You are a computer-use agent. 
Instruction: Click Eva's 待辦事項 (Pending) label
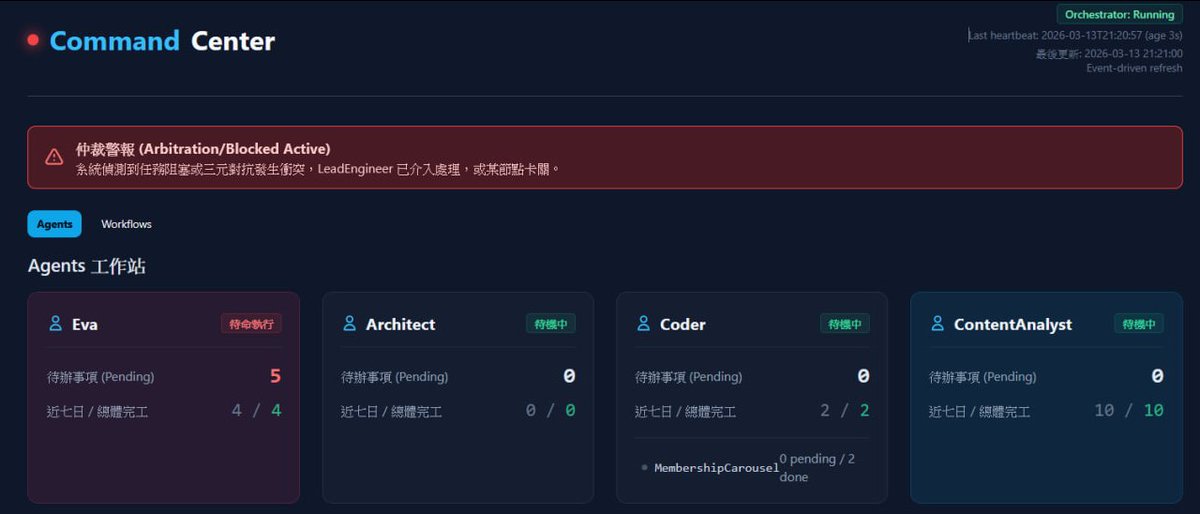tap(101, 377)
